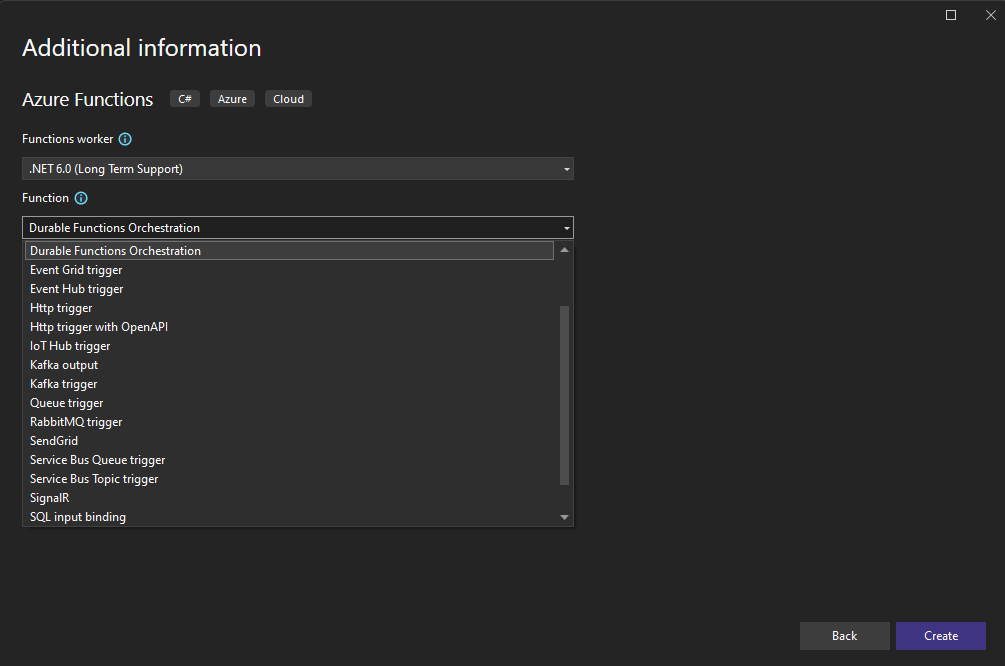Choose RabbitMQ trigger option
This screenshot has height=666, width=1005.
click(76, 422)
